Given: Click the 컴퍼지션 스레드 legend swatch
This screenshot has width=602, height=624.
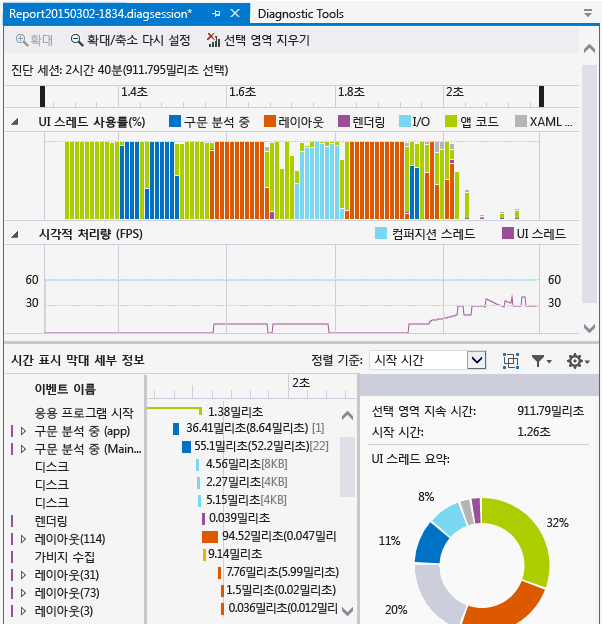Looking at the screenshot, I should click(x=381, y=233).
